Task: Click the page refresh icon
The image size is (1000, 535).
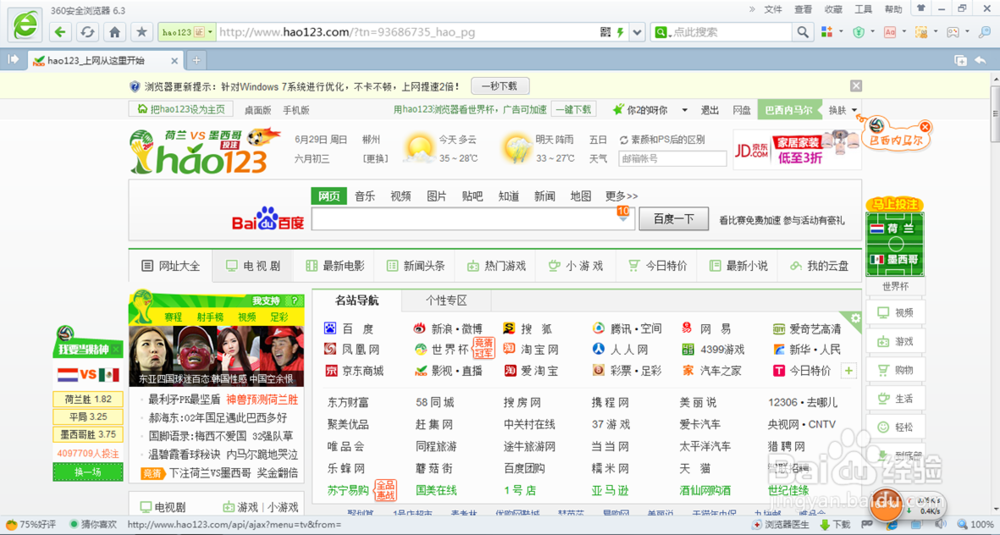Action: tap(87, 32)
